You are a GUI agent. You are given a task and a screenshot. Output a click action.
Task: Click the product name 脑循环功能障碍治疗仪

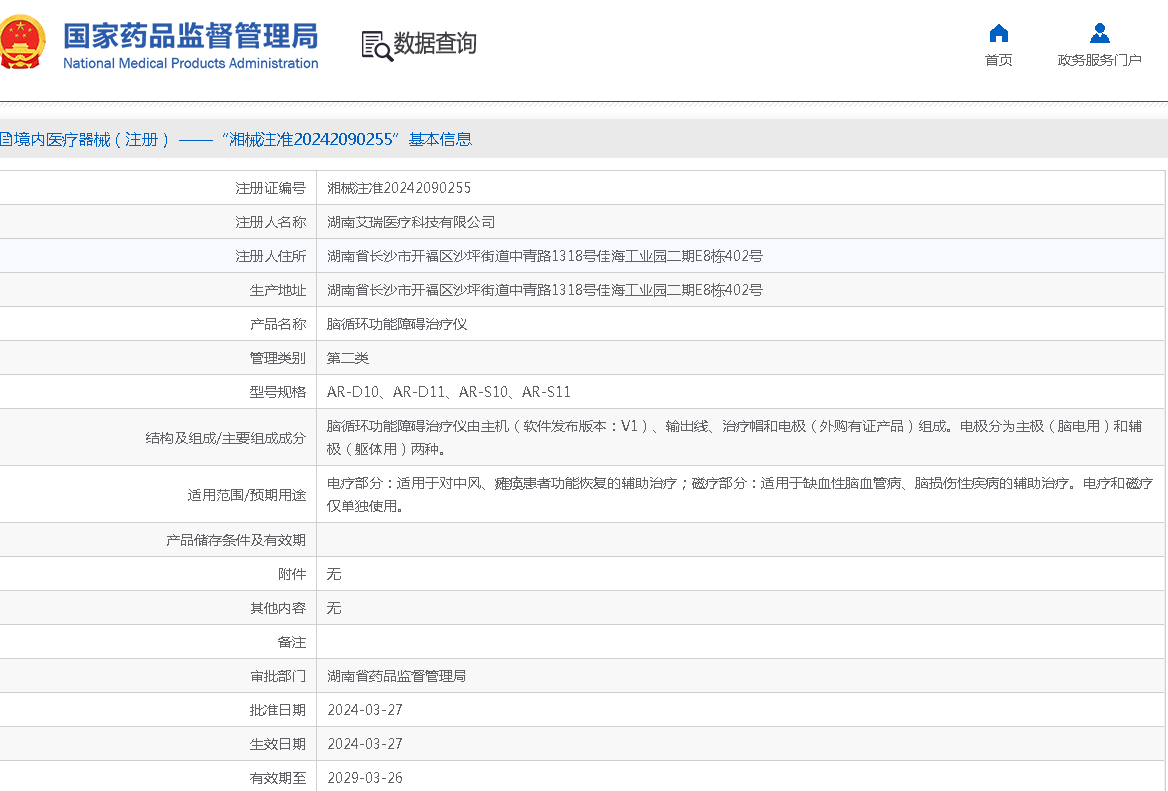click(x=397, y=324)
